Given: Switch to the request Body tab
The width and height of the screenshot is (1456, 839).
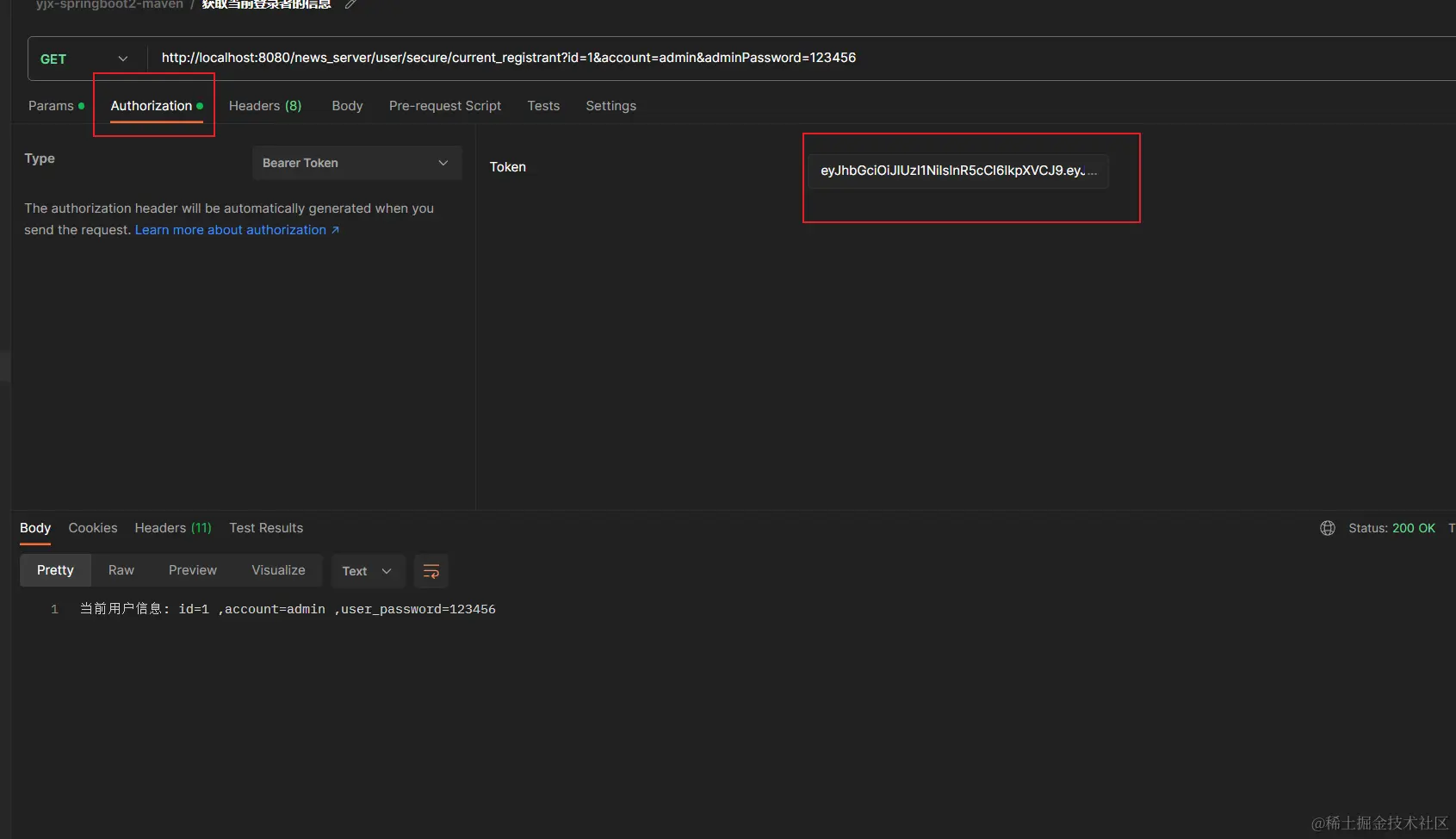Looking at the screenshot, I should pos(347,106).
